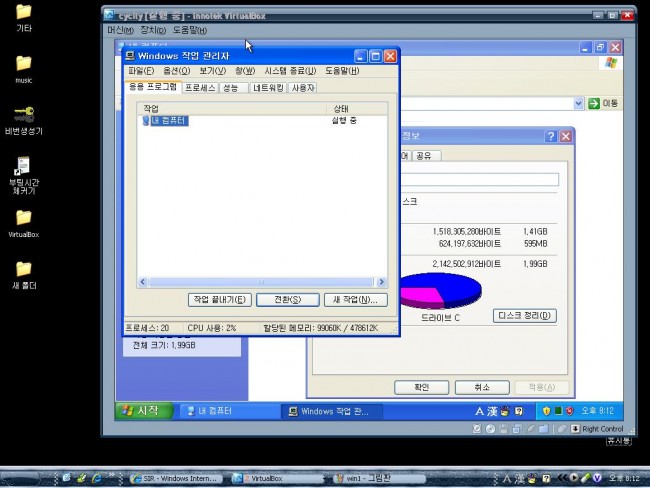Open the 옵션(O) menu in Task Manager
Screen dimensions: 650x488
click(177, 71)
